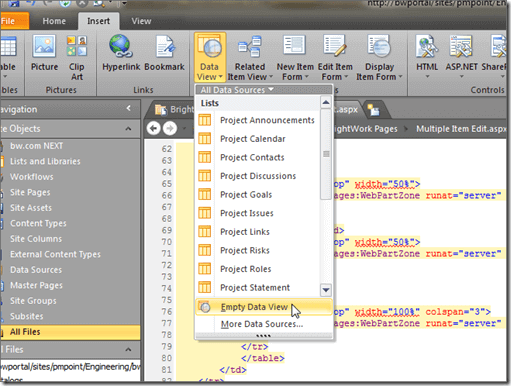The height and width of the screenshot is (386, 511).
Task: Click the list icon beside Project Links
Action: (205, 232)
